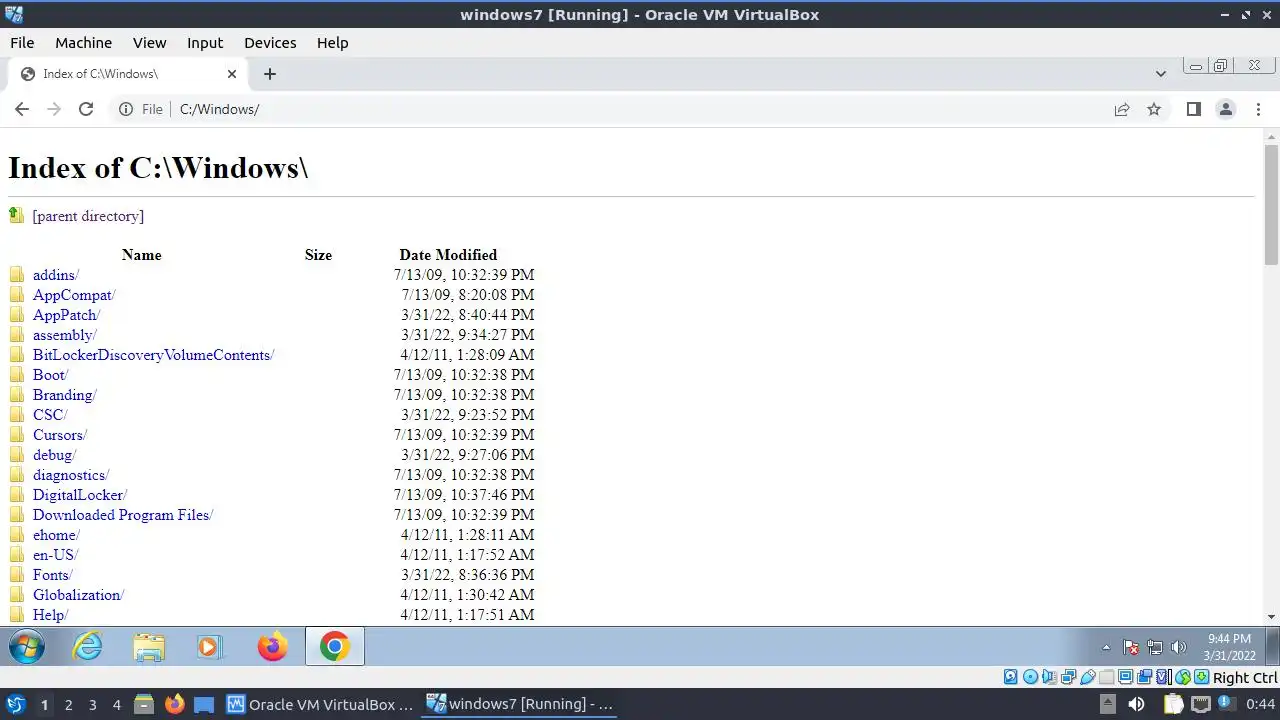The width and height of the screenshot is (1280, 720).
Task: Open the host panel file manager icon
Action: (x=143, y=704)
